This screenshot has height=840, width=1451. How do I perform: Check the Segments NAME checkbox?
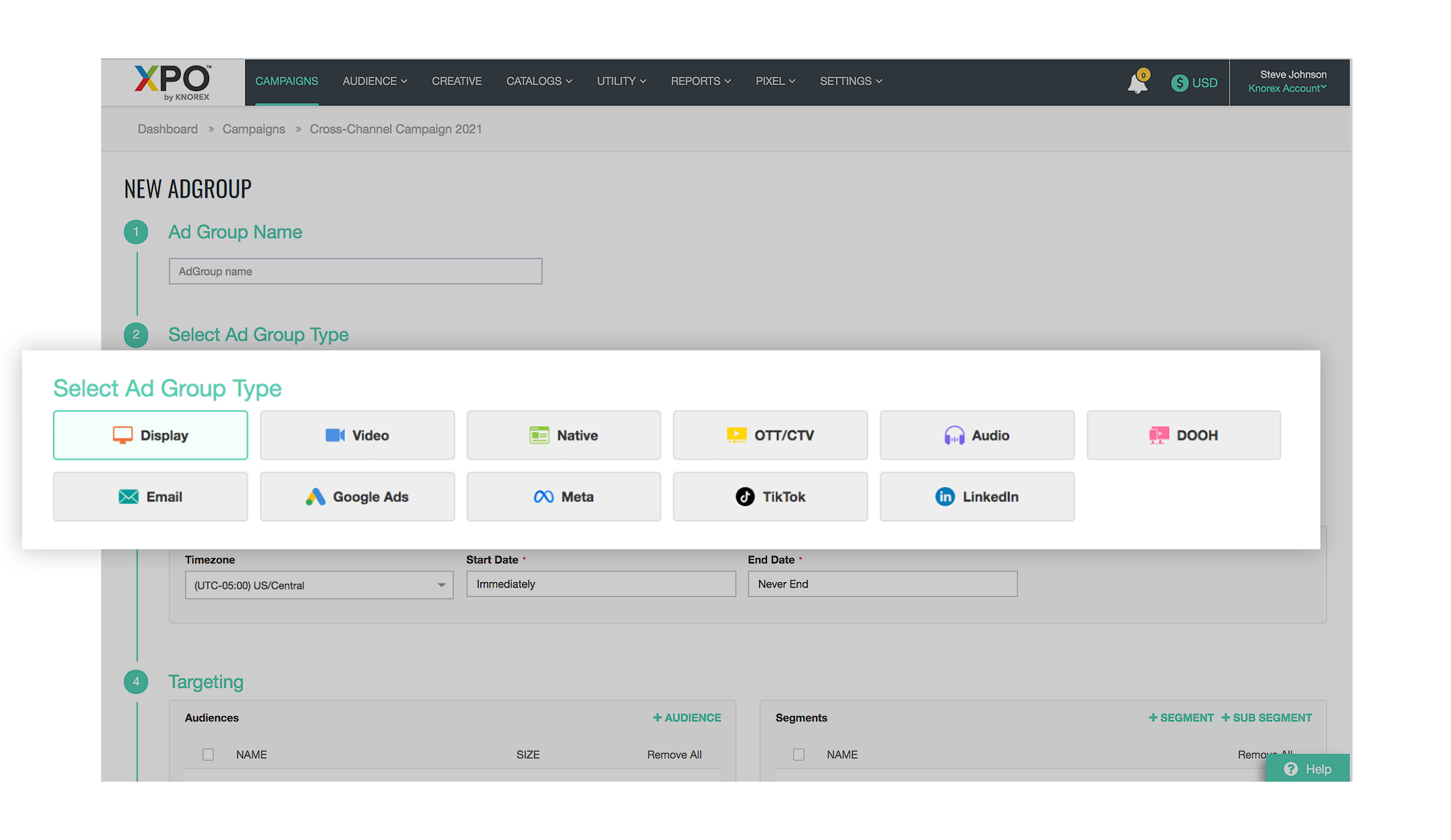point(799,753)
